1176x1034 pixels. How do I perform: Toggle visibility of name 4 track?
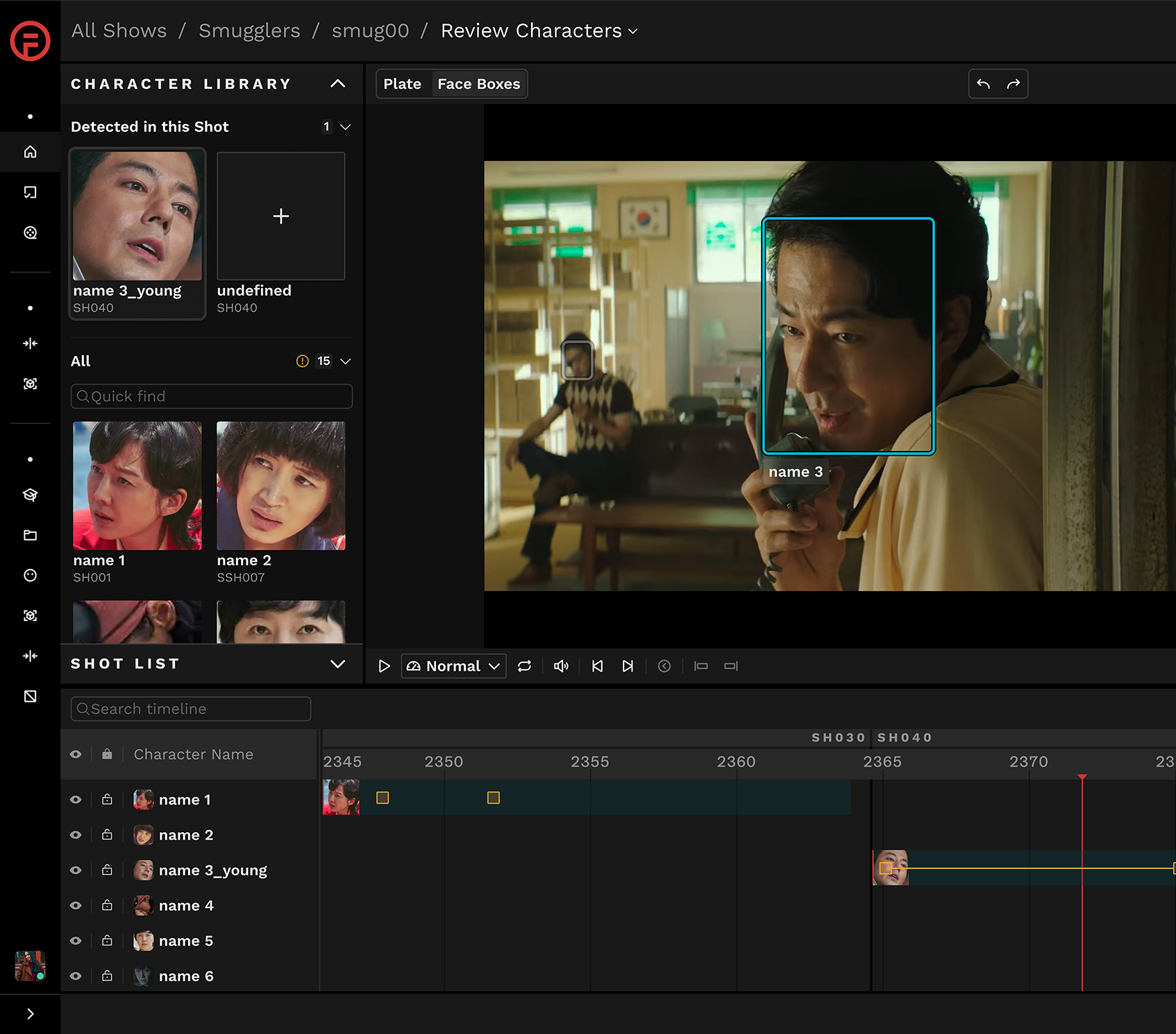76,906
